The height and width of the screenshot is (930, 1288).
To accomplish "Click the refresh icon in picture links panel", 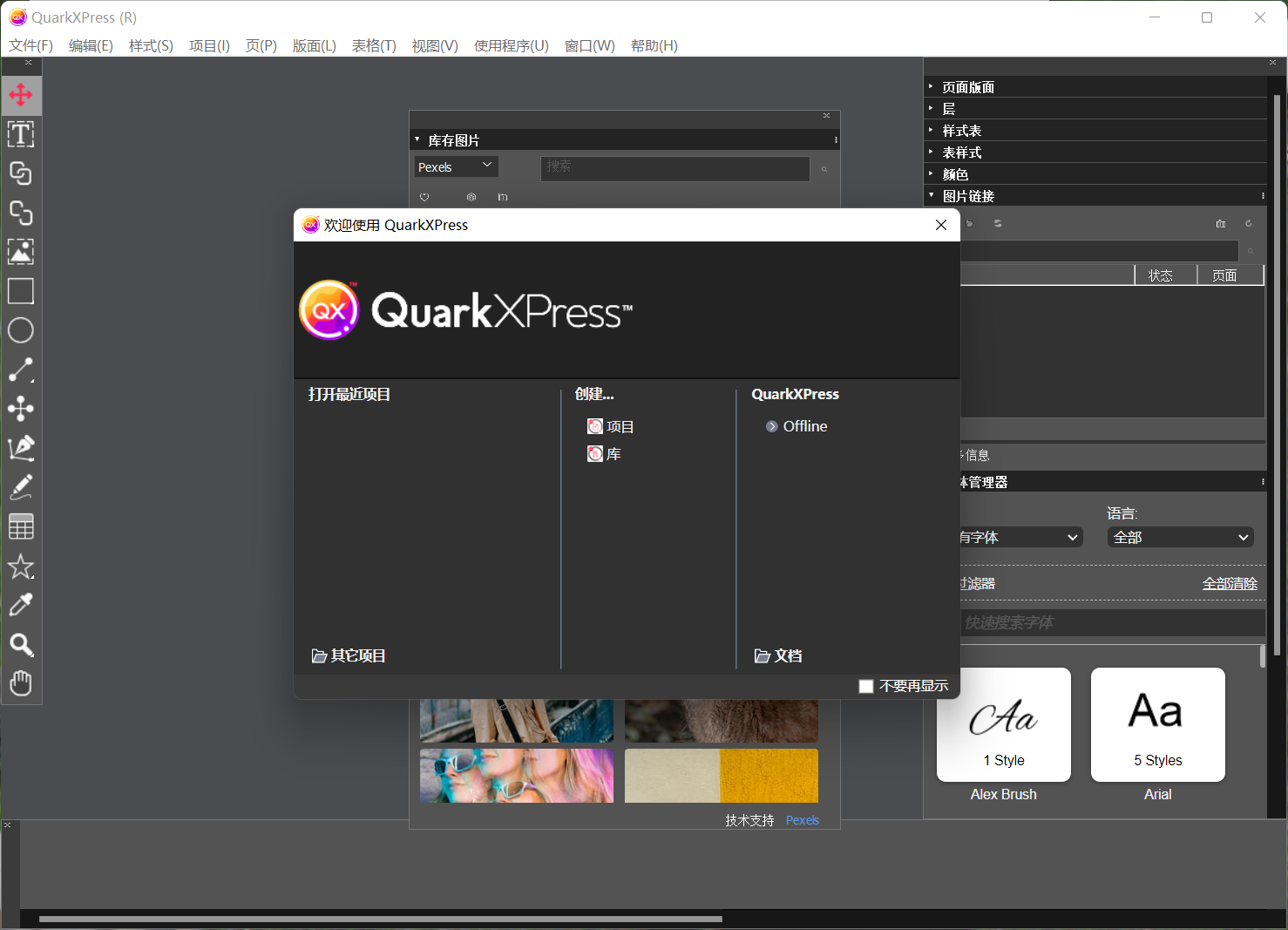I will point(1248,224).
